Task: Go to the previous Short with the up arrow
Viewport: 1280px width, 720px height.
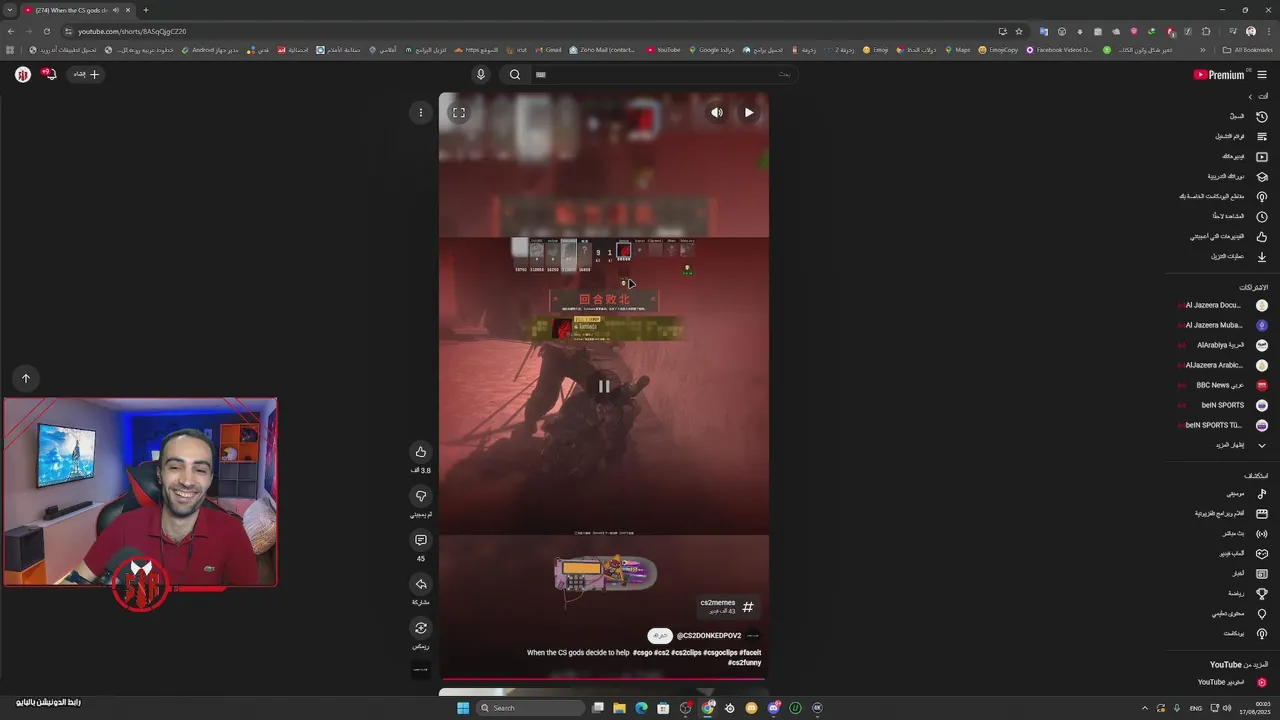Action: tap(26, 378)
